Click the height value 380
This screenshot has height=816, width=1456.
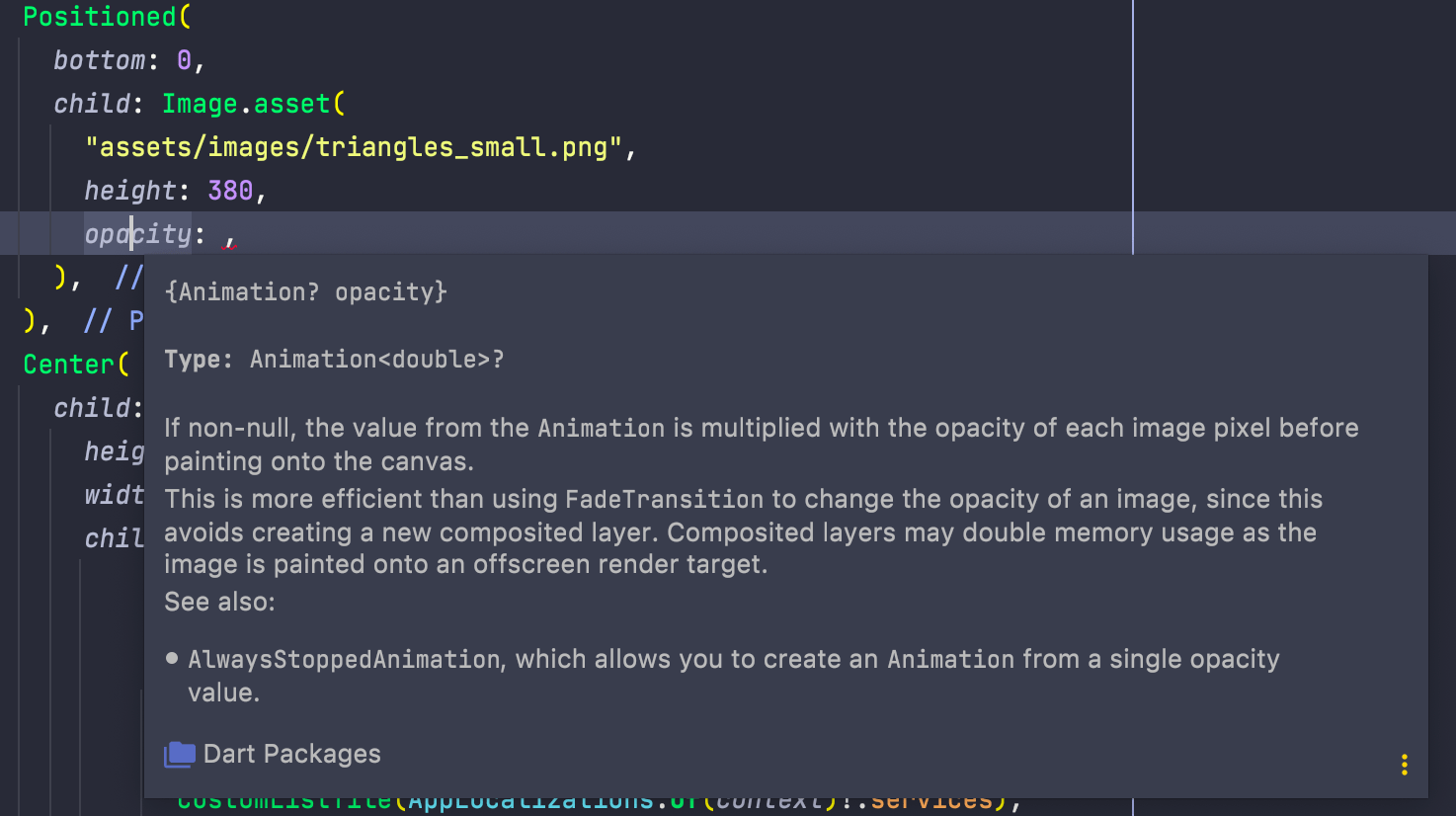[x=230, y=190]
